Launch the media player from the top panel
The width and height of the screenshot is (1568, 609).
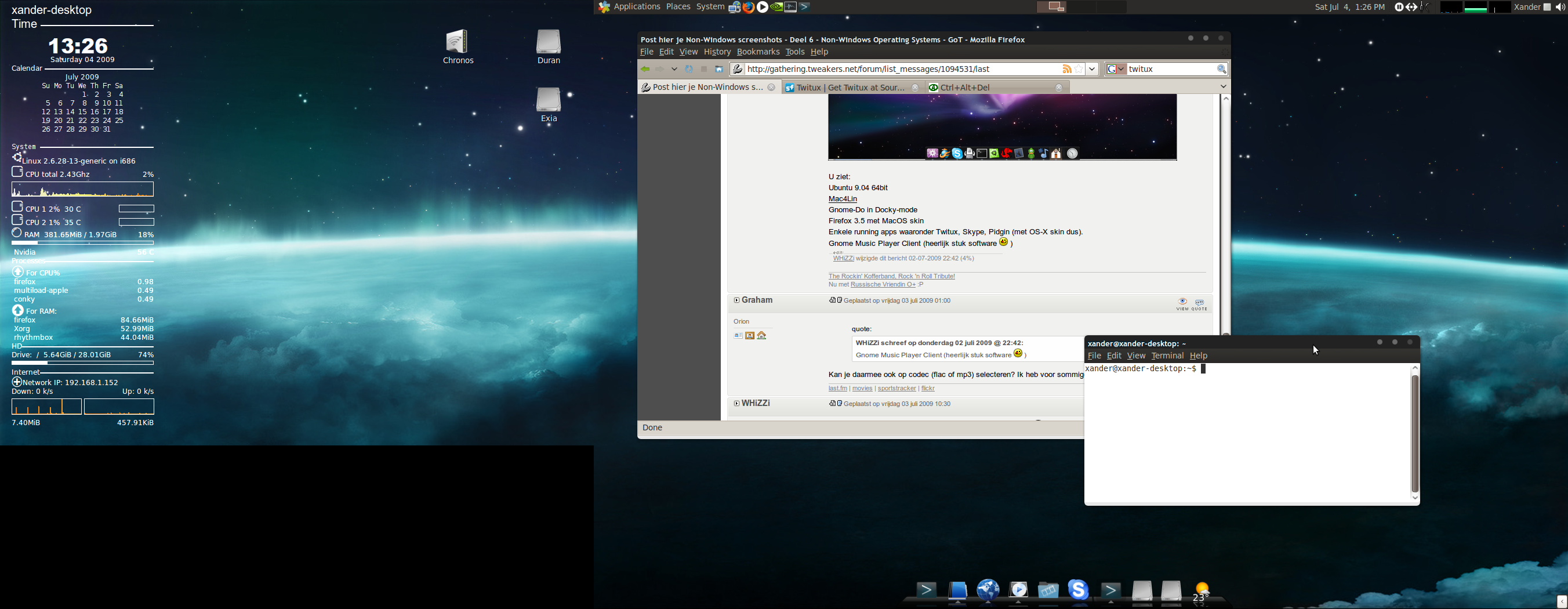[x=763, y=8]
